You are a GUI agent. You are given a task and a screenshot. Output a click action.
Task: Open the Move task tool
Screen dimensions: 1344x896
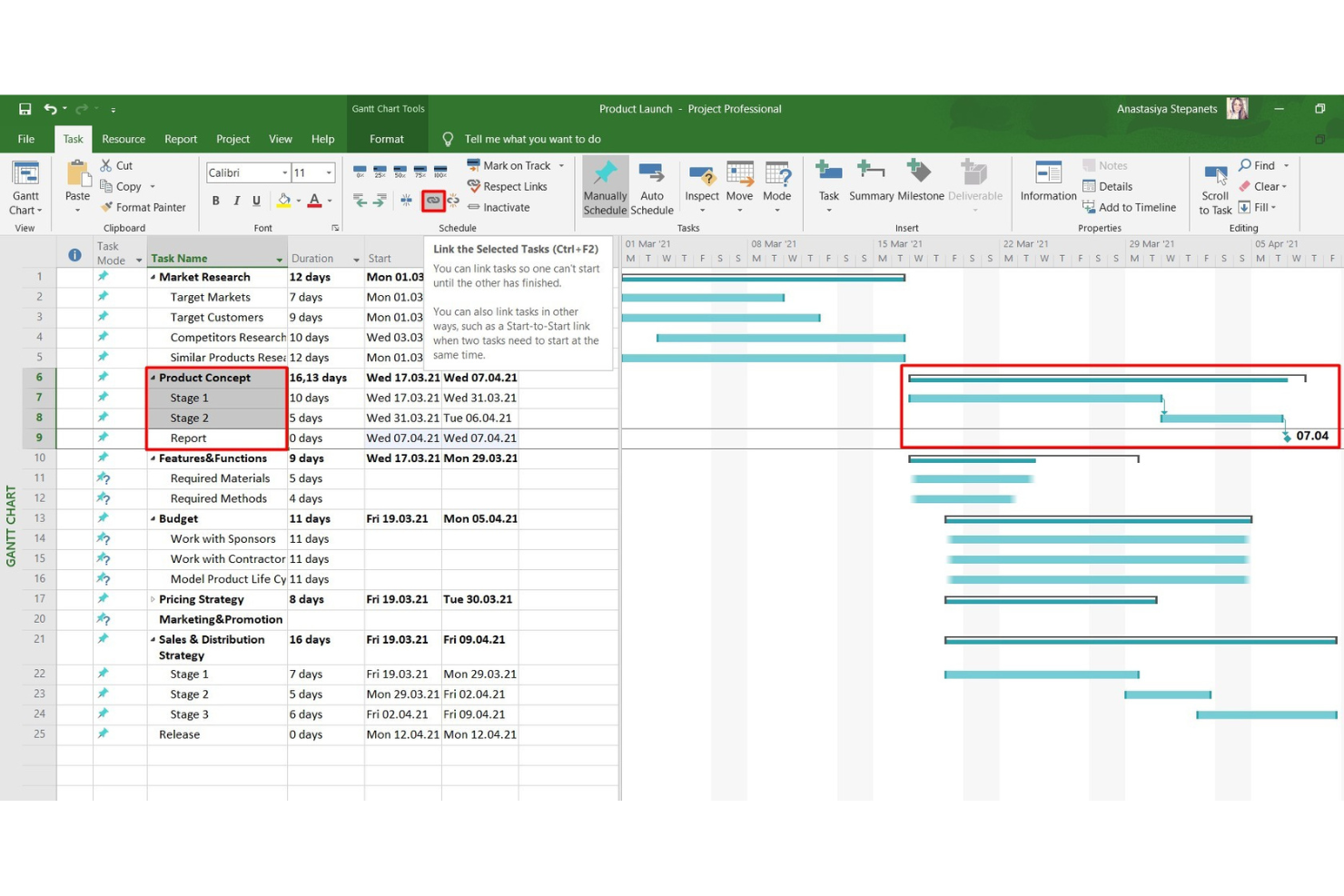click(739, 188)
